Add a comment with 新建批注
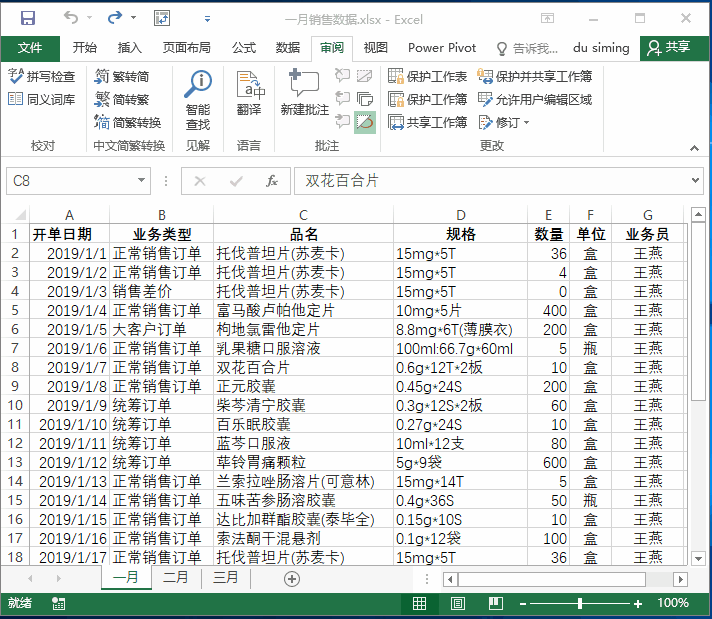This screenshot has height=619, width=712. (x=305, y=92)
